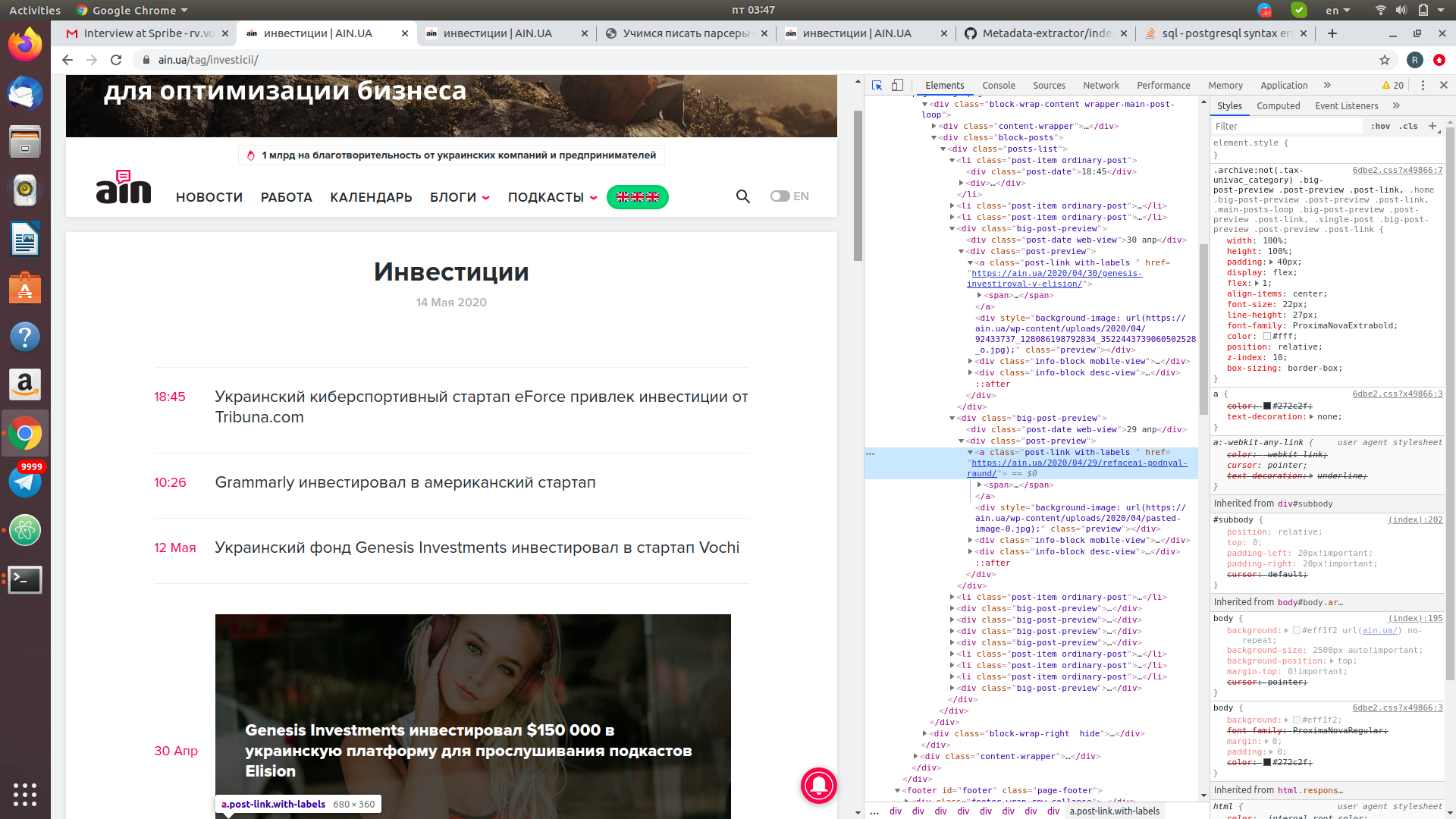Switch to the Computed styles tab
1456x819 pixels.
(x=1278, y=106)
